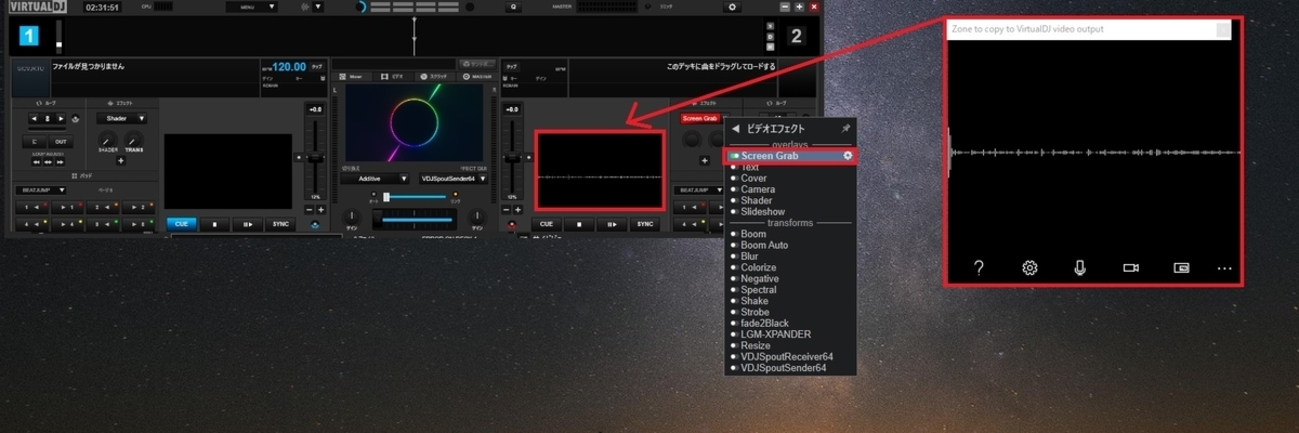The width and height of the screenshot is (1299, 433).
Task: Open the MENU dropdown in top bar
Action: click(251, 7)
